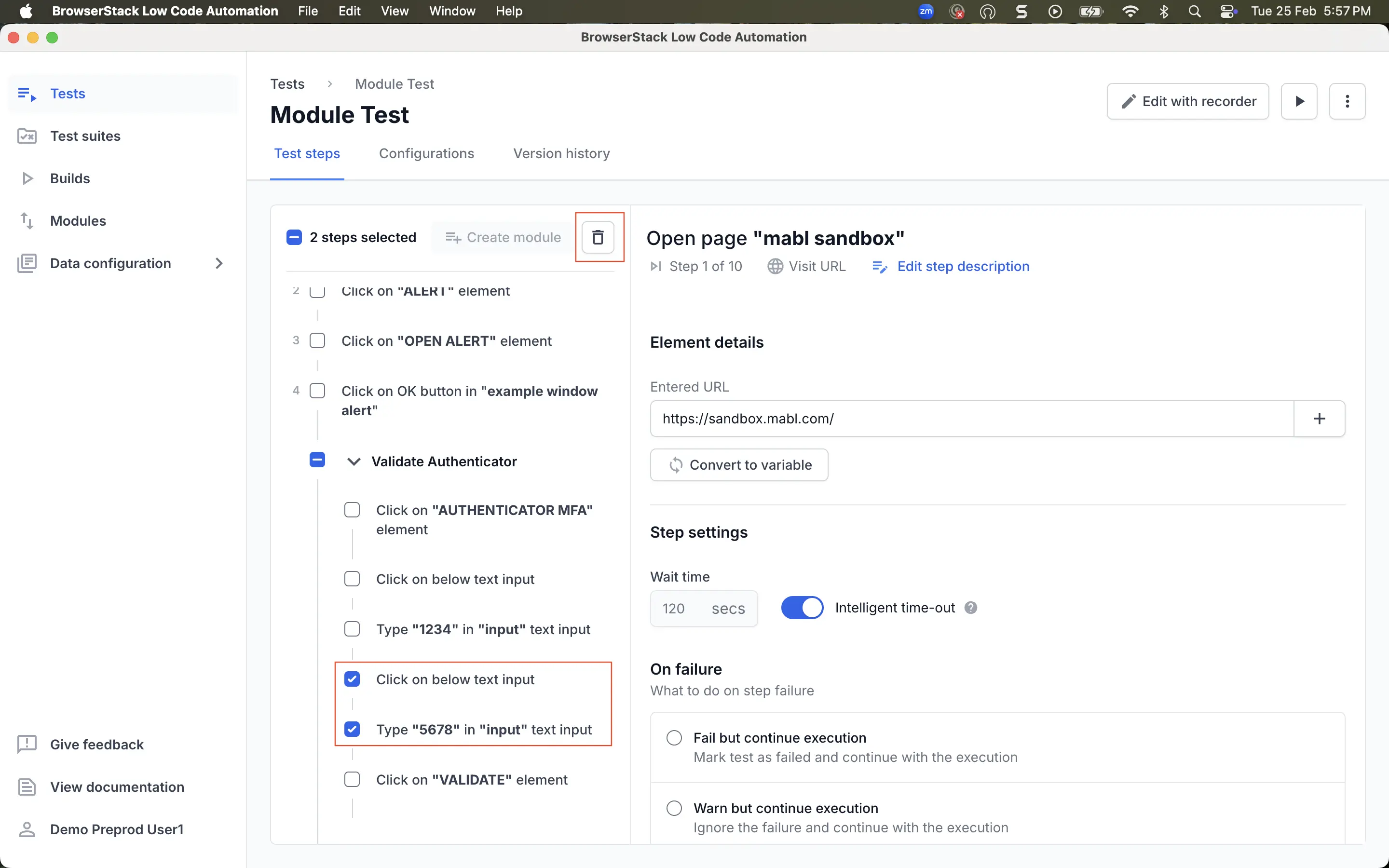Collapse the Validate Authenticator module

point(354,461)
